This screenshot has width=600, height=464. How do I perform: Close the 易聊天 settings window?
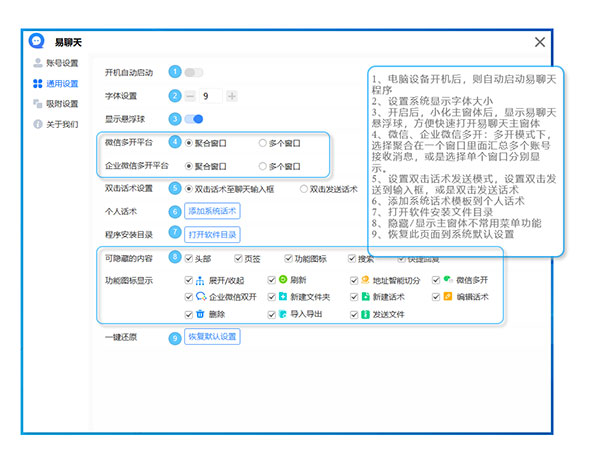(x=540, y=42)
